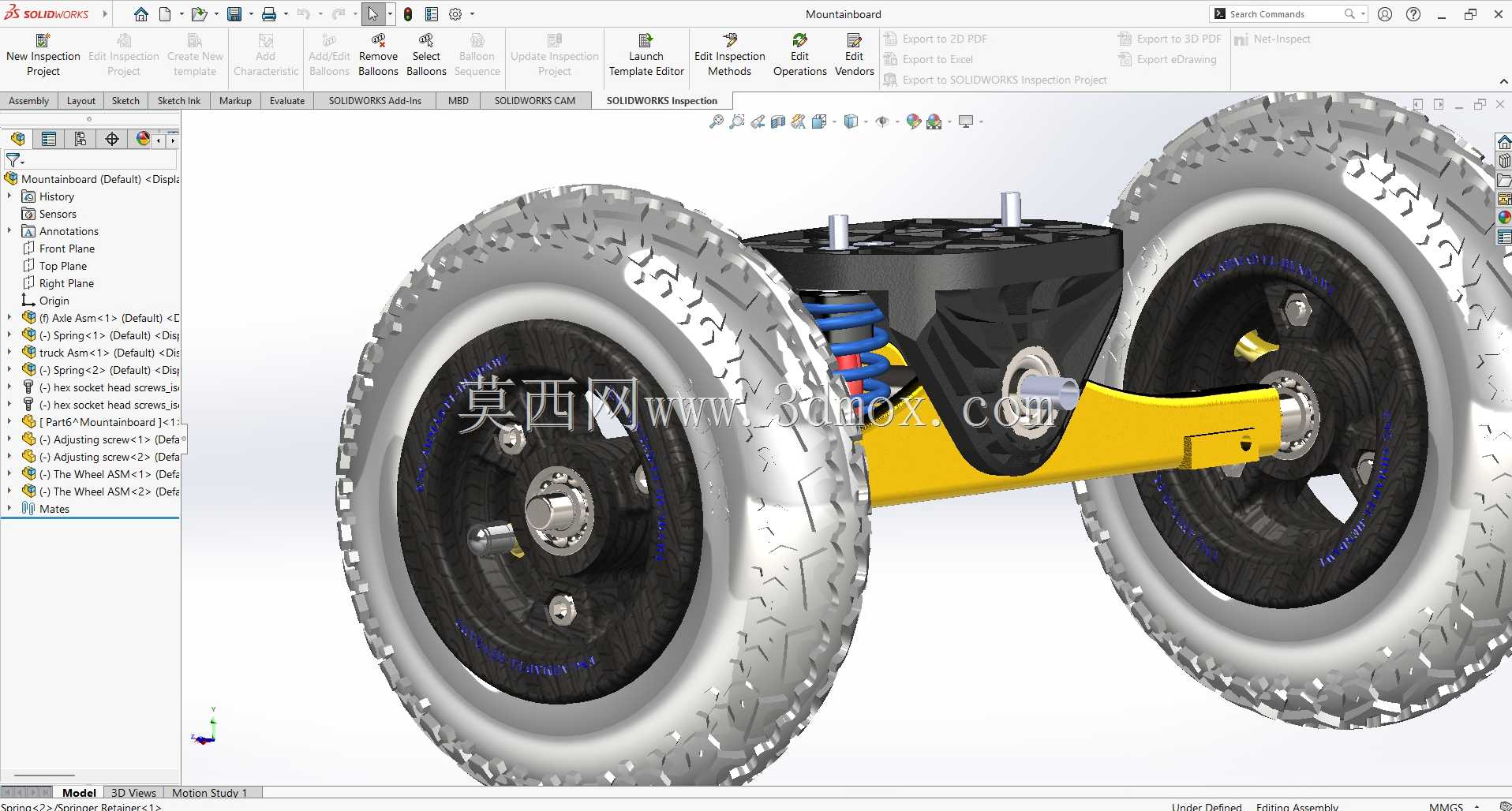Image resolution: width=1512 pixels, height=811 pixels.
Task: Click New Inspection Project
Action: coord(43,55)
